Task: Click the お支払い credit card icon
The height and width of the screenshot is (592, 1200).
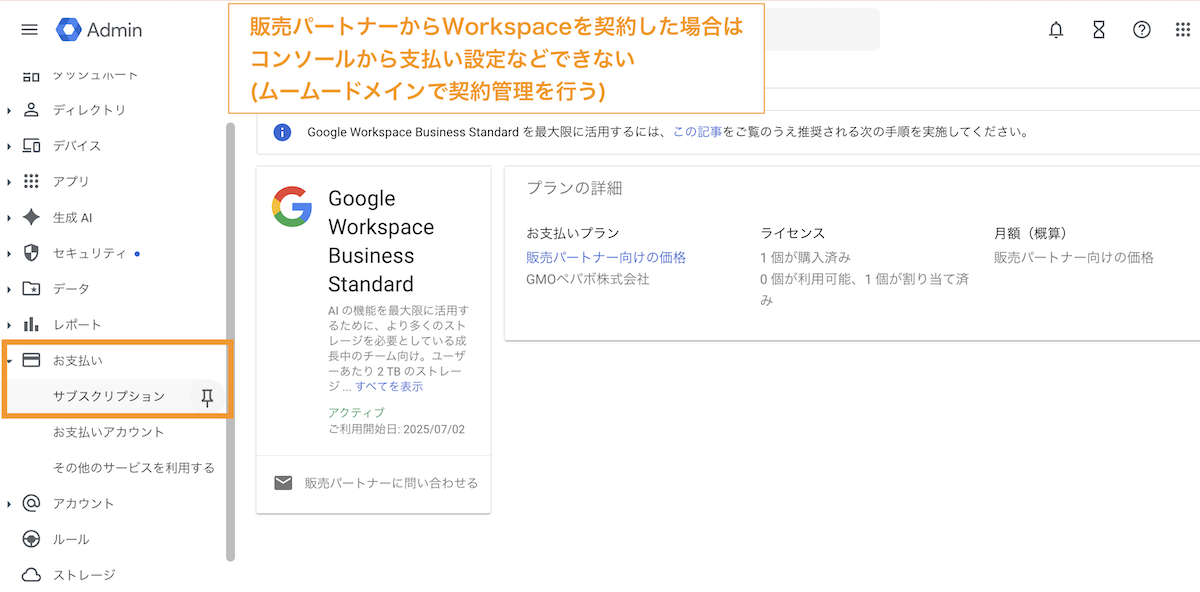Action: (x=31, y=360)
